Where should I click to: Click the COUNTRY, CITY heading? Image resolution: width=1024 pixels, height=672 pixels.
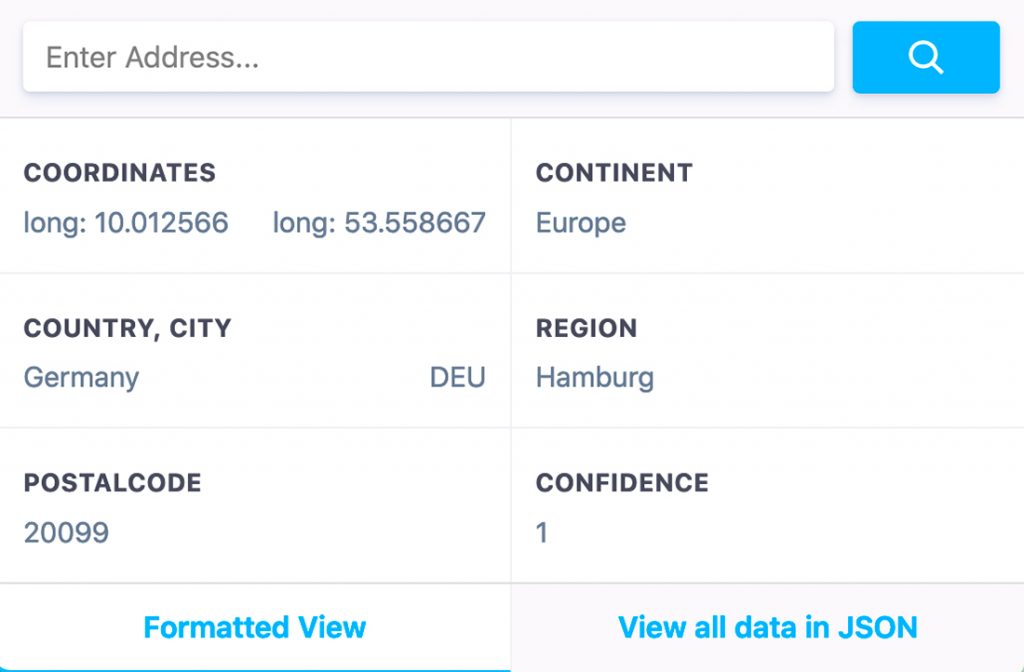(127, 328)
